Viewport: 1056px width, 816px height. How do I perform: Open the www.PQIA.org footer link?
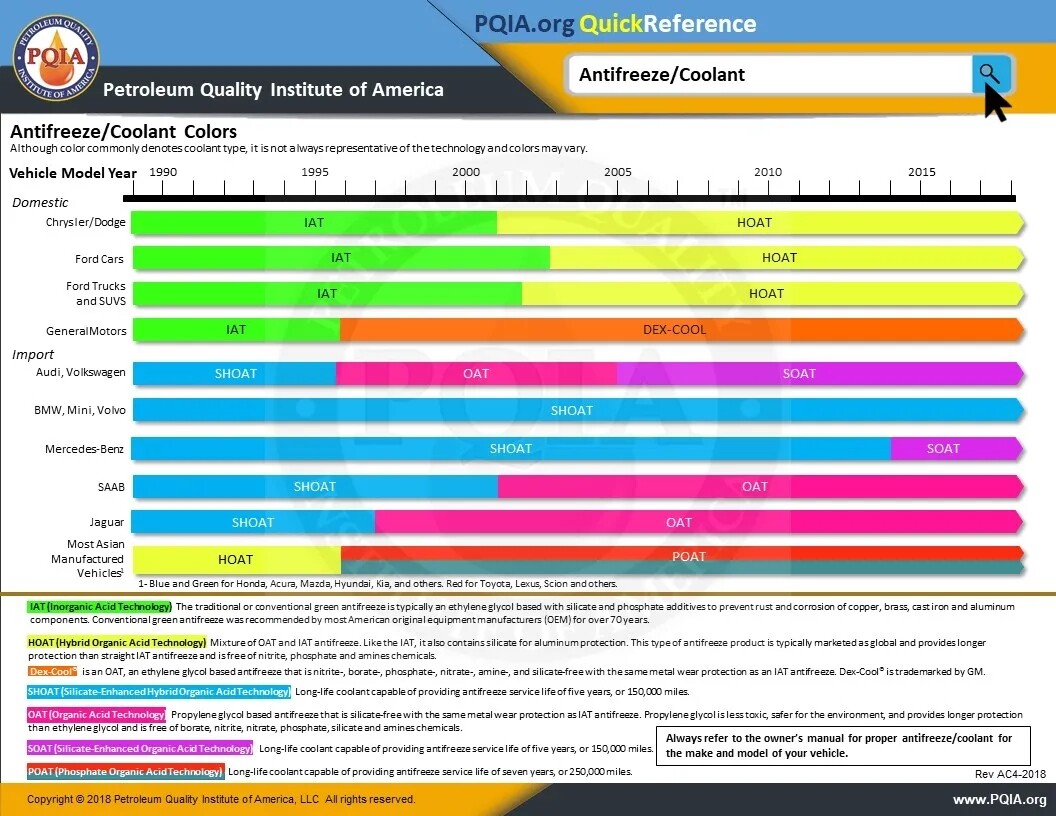(999, 800)
